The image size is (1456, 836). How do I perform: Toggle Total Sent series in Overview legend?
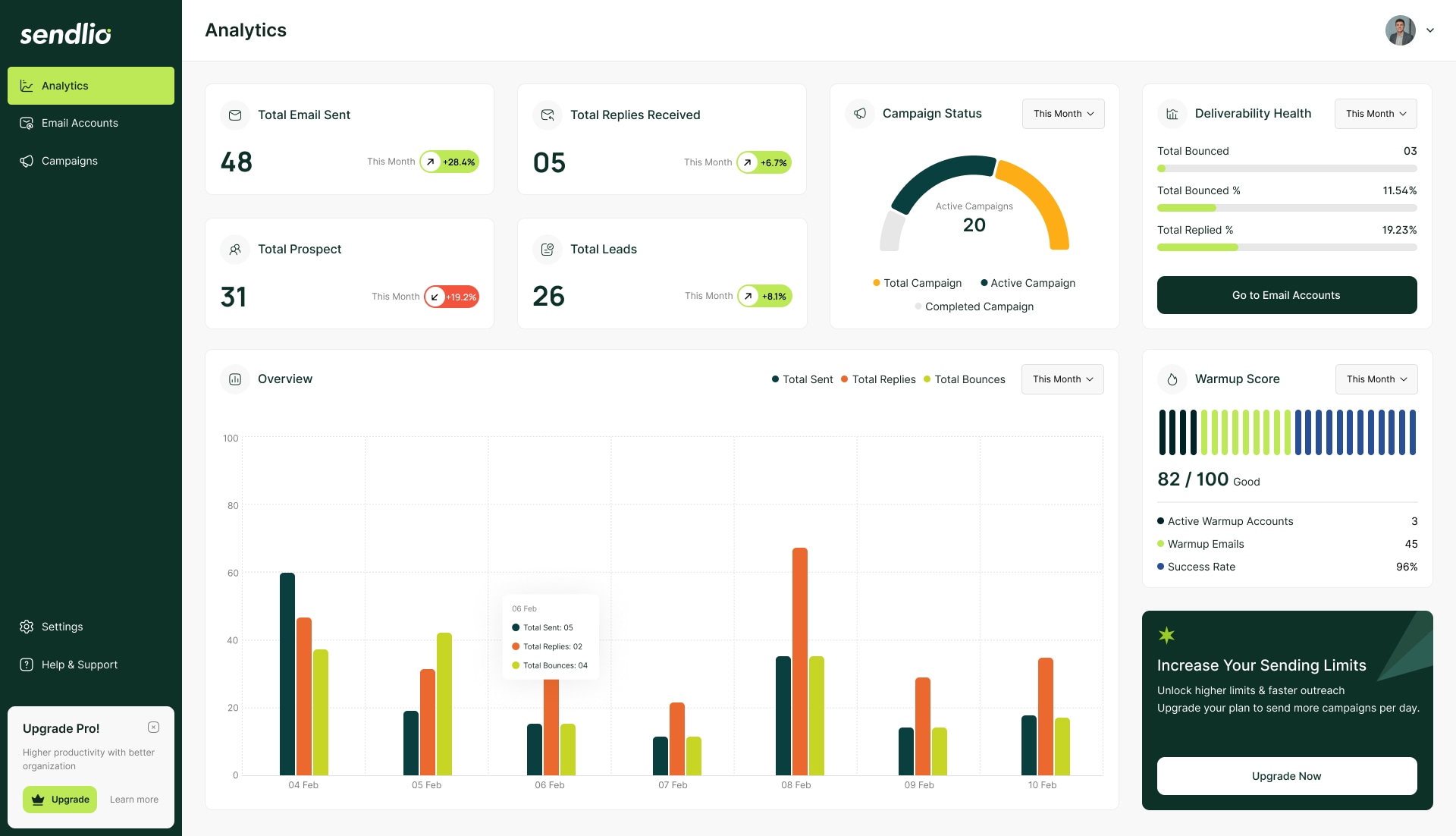click(802, 379)
